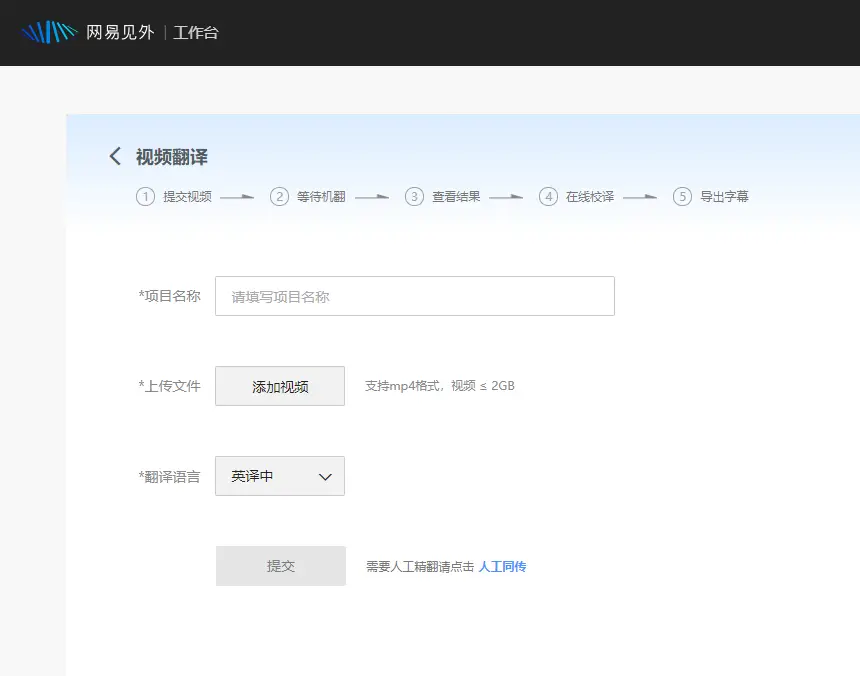
Task: Open the 工作台 workspace menu item
Action: pos(196,32)
